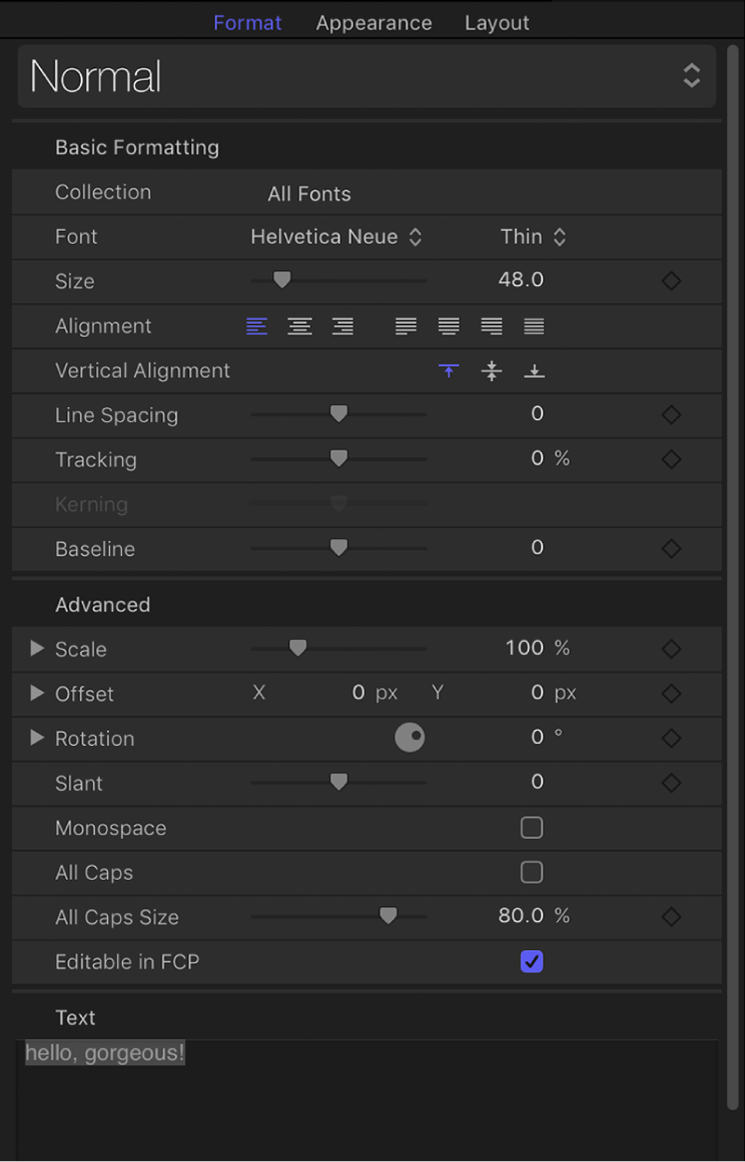
Task: Disable Editable in FCP
Action: pos(531,961)
